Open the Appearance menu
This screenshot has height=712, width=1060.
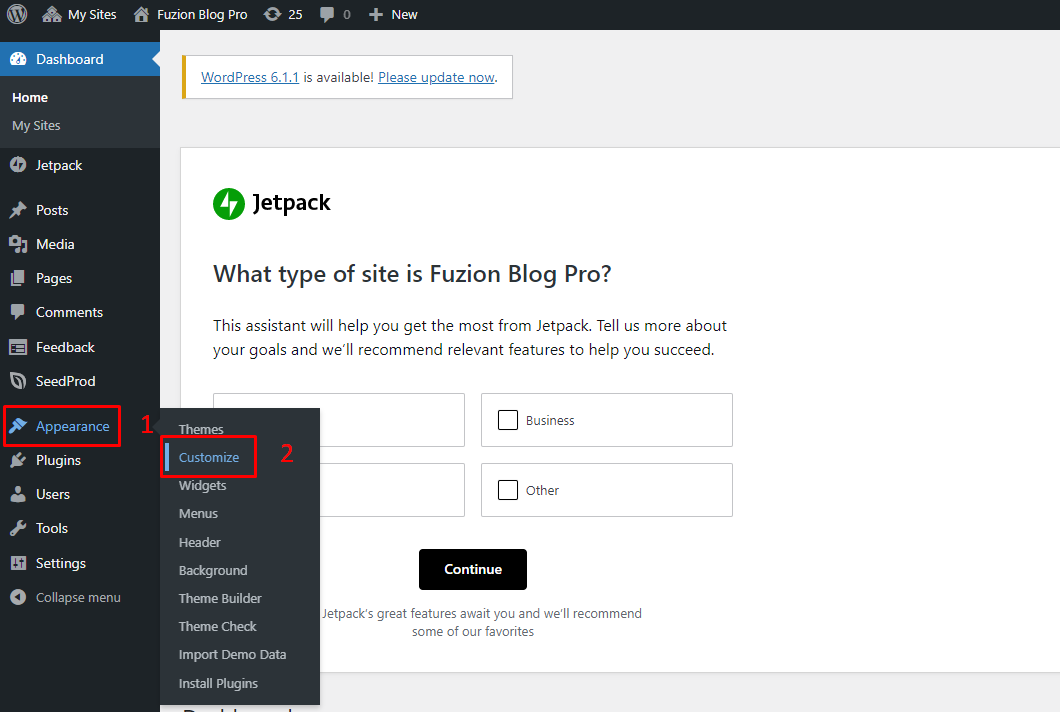coord(72,426)
